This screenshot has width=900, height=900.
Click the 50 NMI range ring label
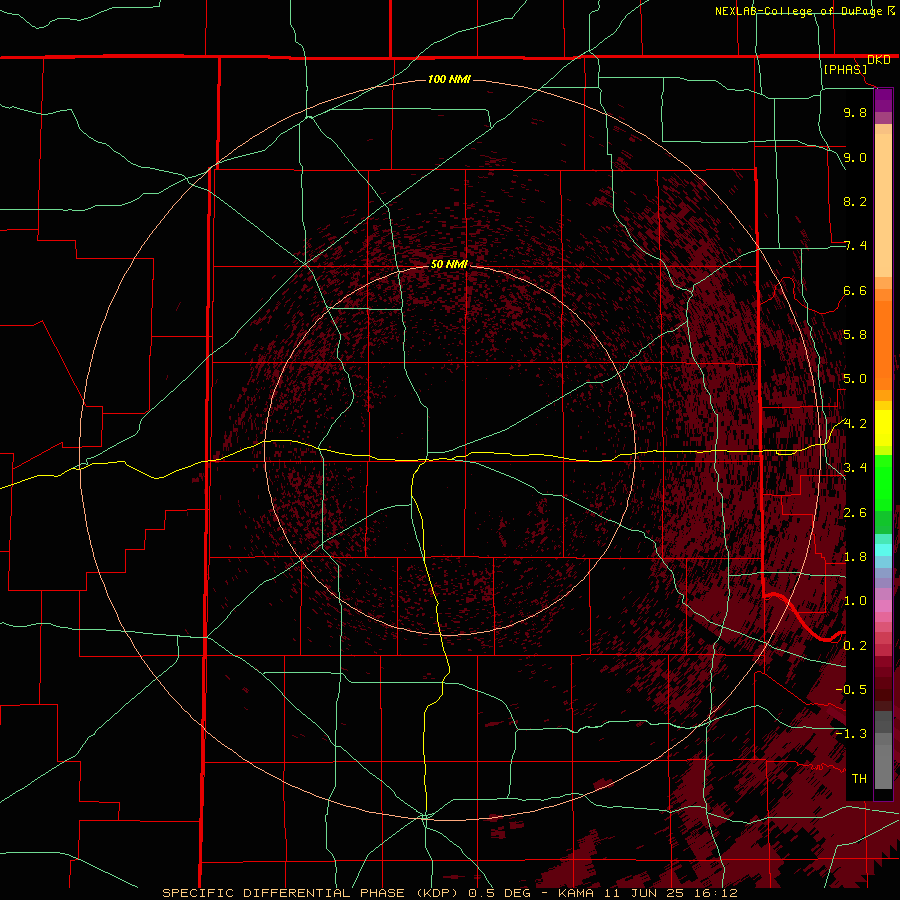(449, 264)
